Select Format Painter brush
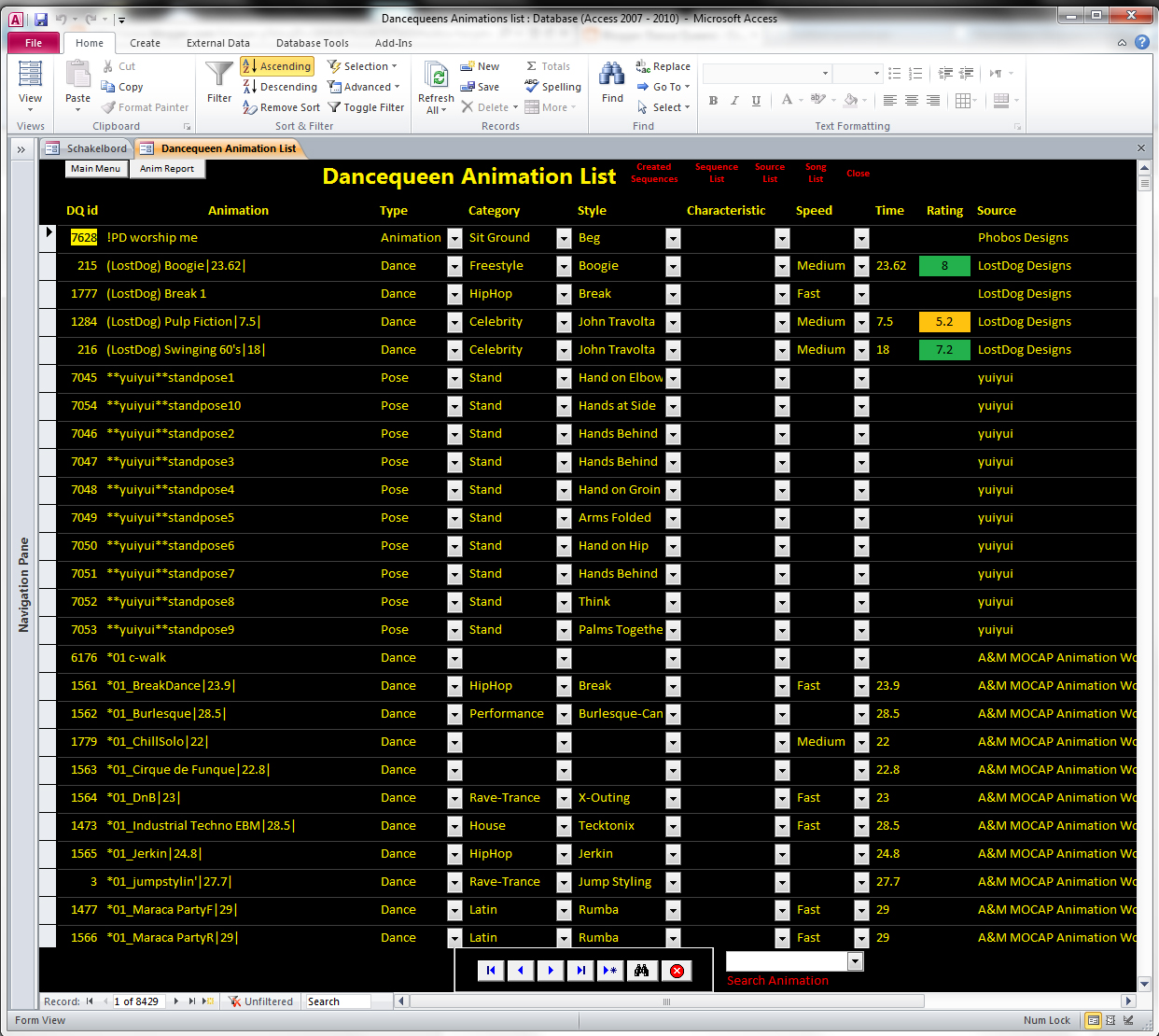The width and height of the screenshot is (1159, 1036). pyautogui.click(x=146, y=107)
